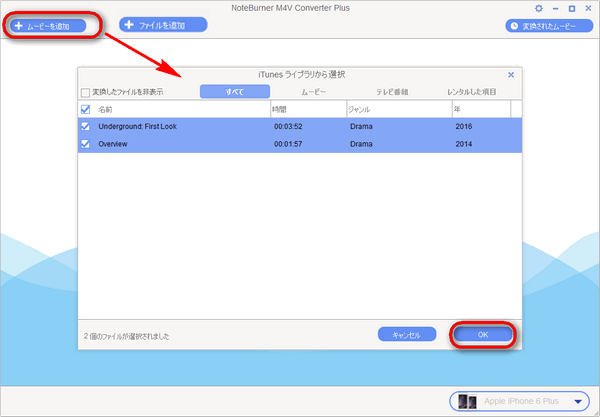This screenshot has height=417, width=600.
Task: Click the iPhone device icon in profile selector
Action: tap(467, 402)
